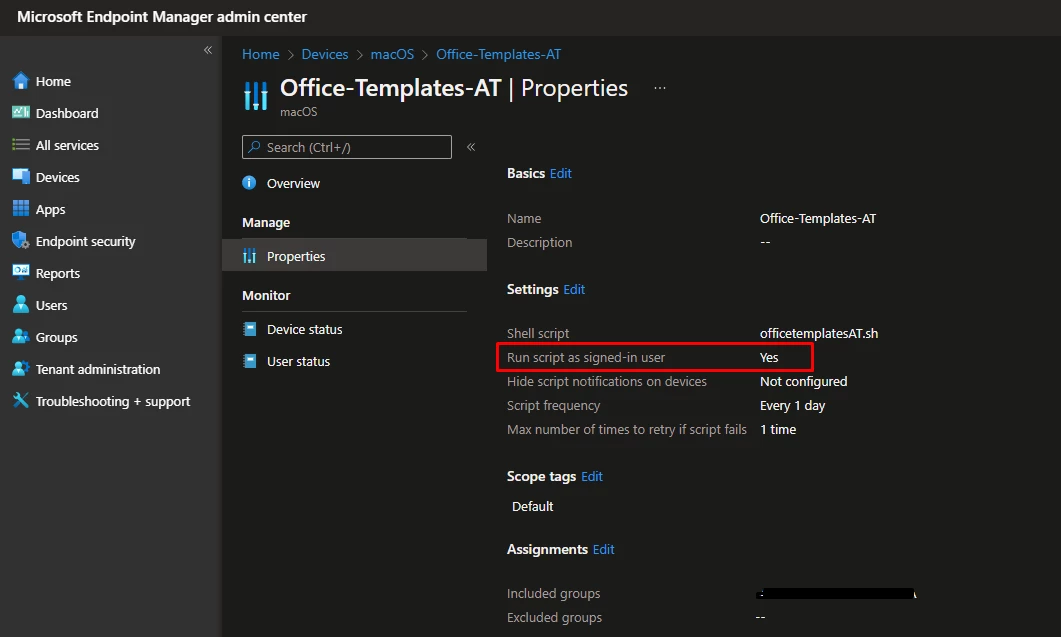
Task: Click the Apps grid icon
Action: tap(21, 208)
